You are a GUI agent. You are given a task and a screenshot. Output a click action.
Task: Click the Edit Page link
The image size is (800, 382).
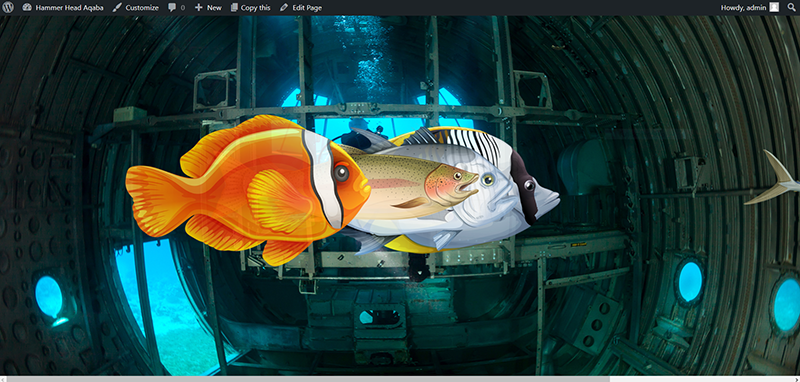click(x=301, y=8)
